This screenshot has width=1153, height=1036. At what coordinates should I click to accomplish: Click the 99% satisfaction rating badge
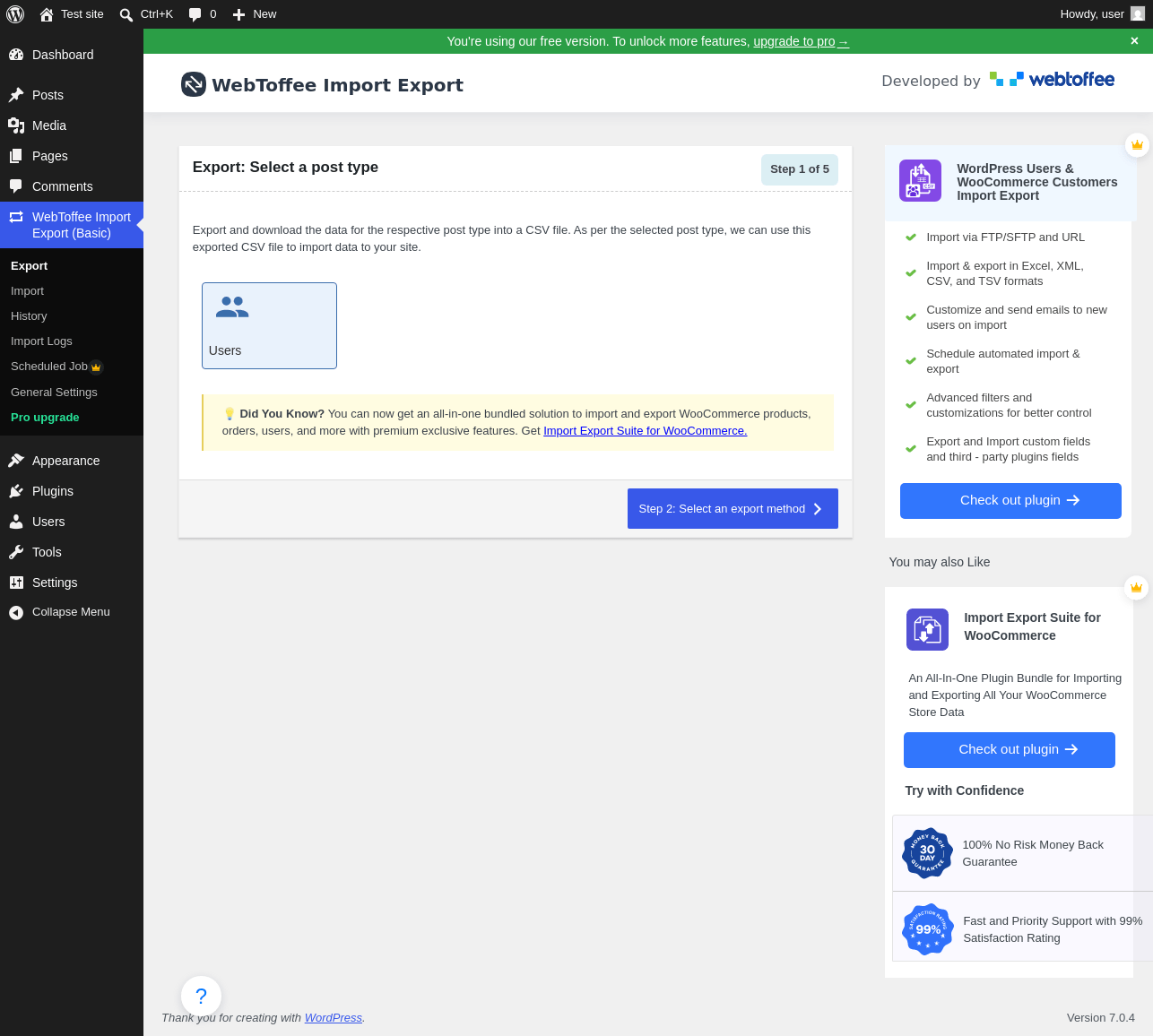927,929
